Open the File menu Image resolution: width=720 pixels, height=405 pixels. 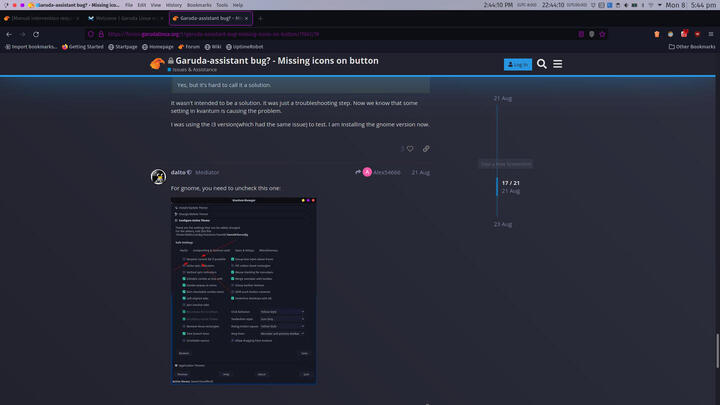[x=129, y=5]
